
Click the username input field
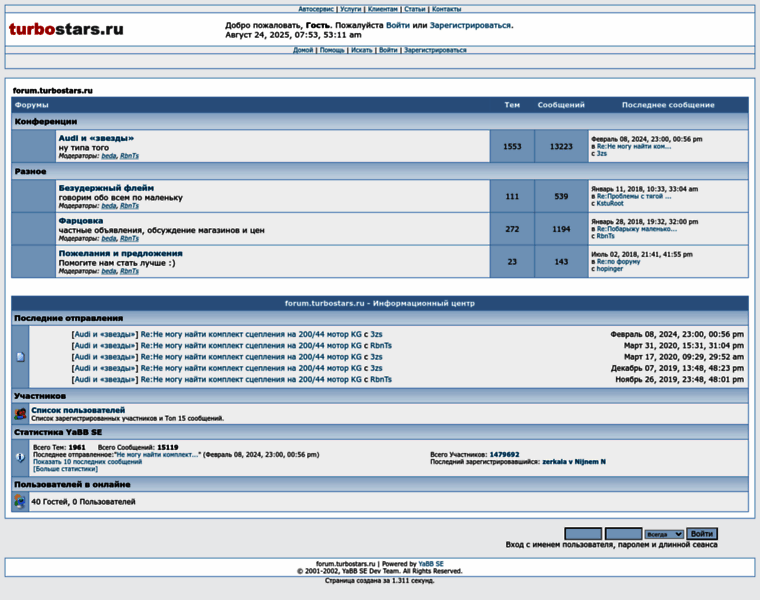(583, 534)
